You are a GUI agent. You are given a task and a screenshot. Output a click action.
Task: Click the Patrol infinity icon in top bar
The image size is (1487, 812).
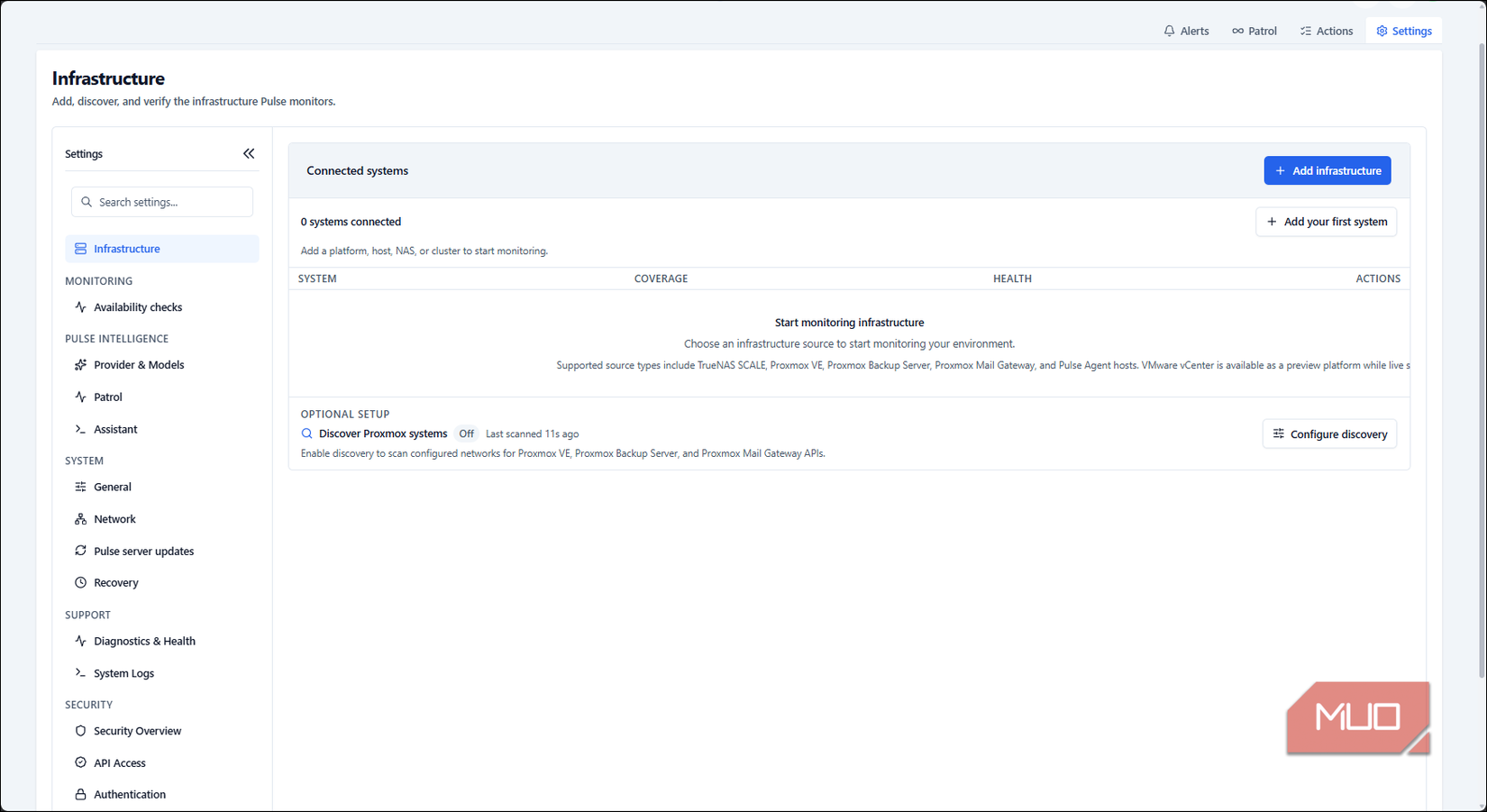click(x=1237, y=31)
